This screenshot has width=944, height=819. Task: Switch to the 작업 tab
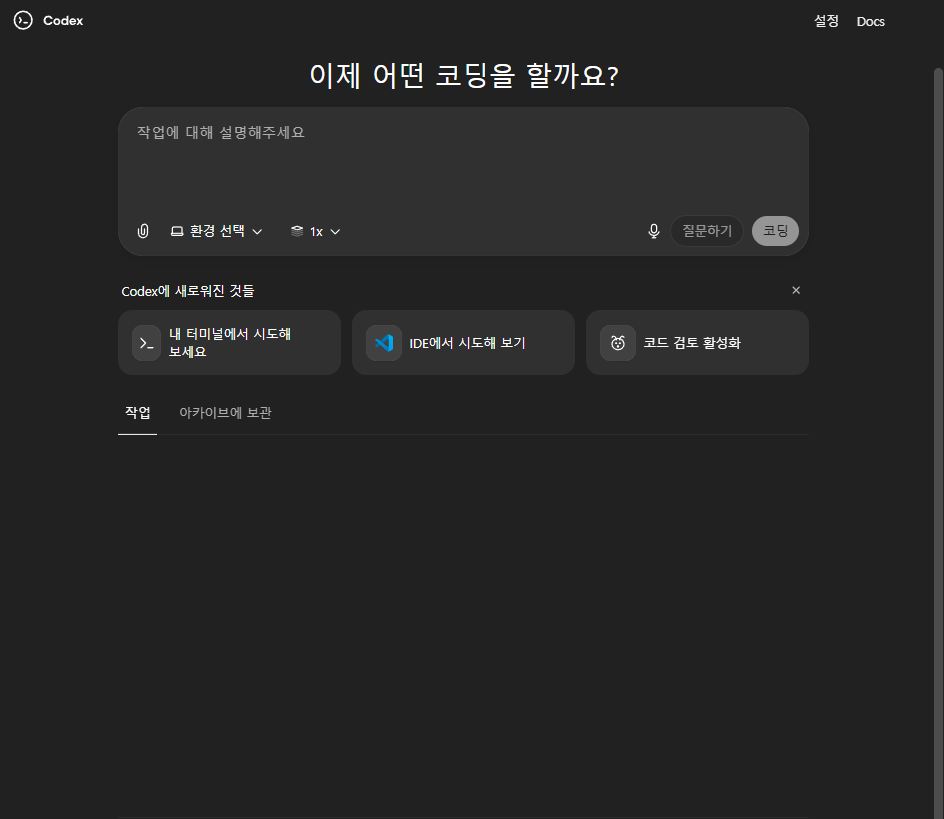coord(137,413)
